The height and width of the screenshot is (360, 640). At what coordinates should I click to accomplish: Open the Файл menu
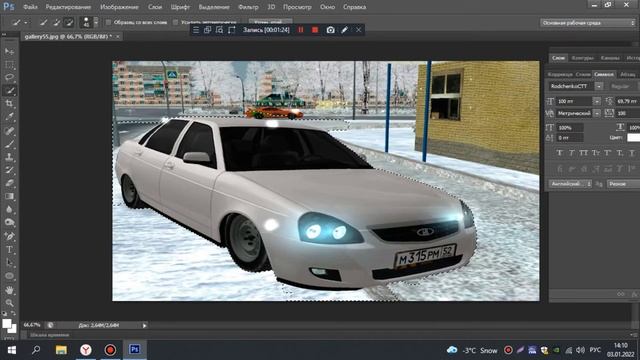(x=30, y=7)
